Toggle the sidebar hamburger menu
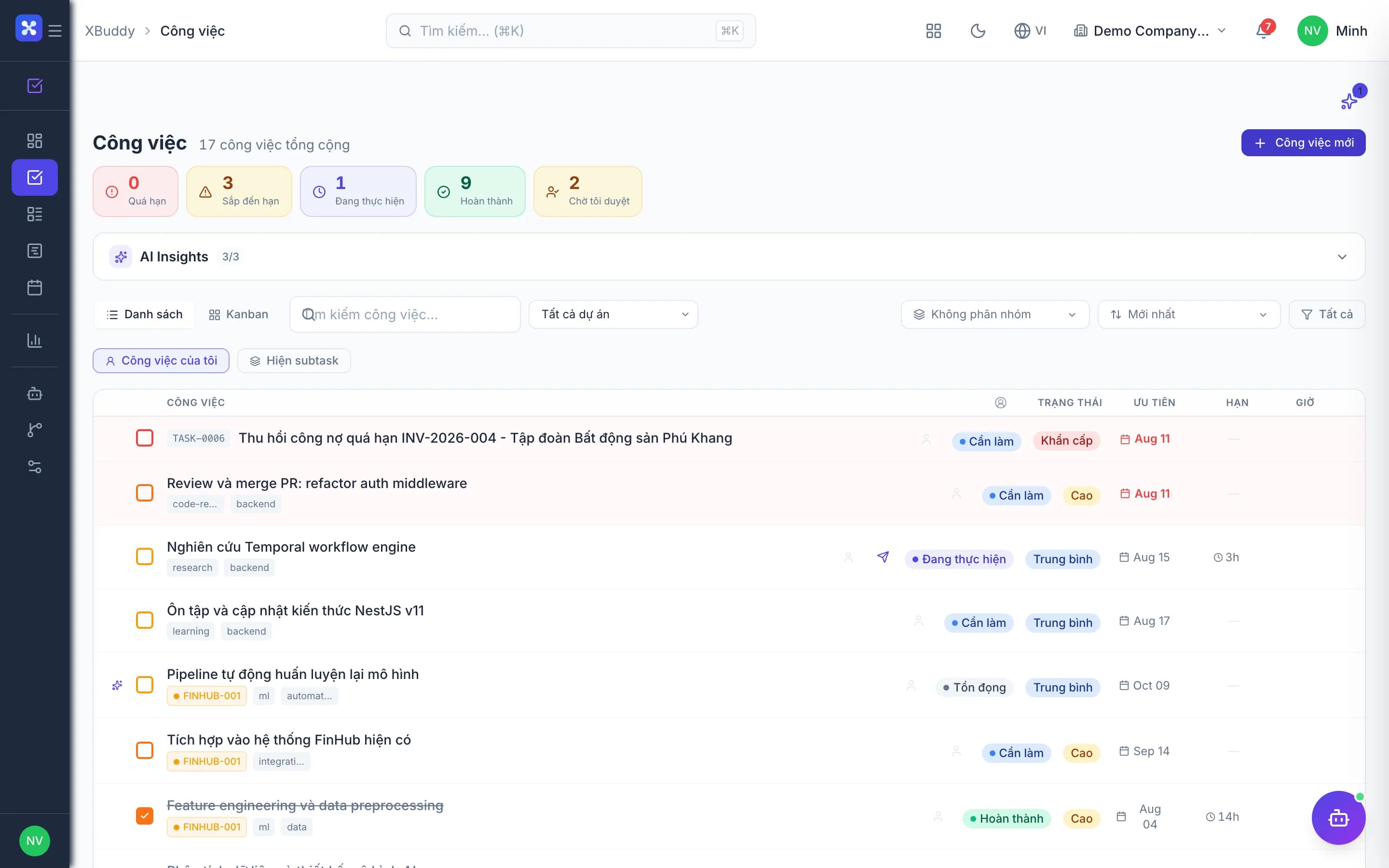 pos(55,30)
